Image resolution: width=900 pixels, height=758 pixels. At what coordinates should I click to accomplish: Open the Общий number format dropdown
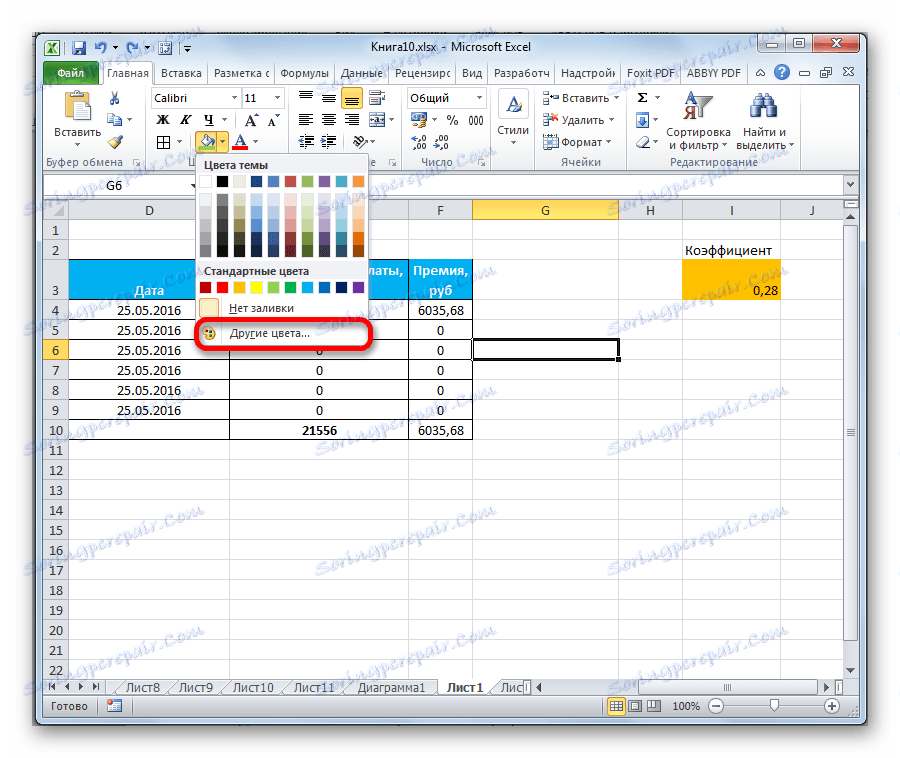click(x=479, y=98)
